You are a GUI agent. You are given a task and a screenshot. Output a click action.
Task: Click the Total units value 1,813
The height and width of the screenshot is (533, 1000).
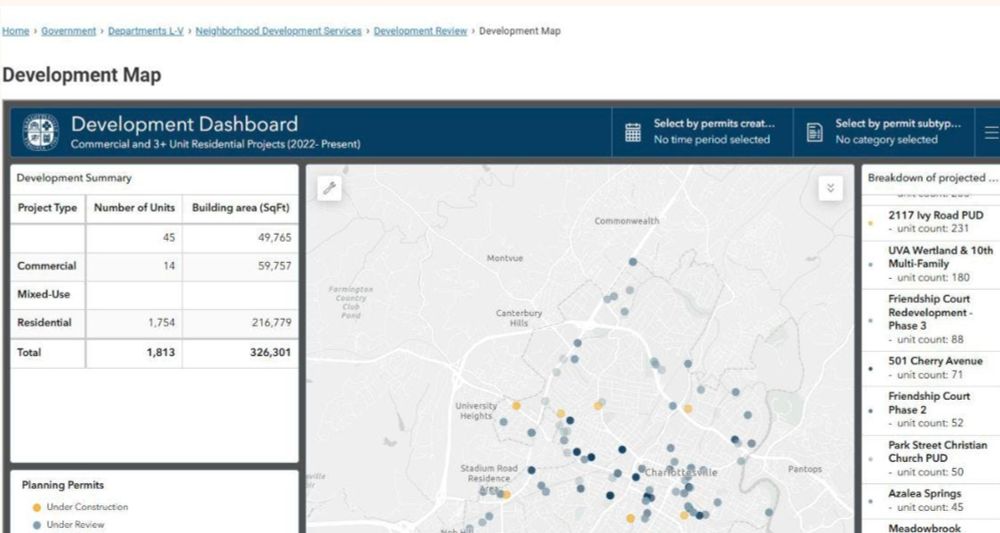tap(160, 352)
